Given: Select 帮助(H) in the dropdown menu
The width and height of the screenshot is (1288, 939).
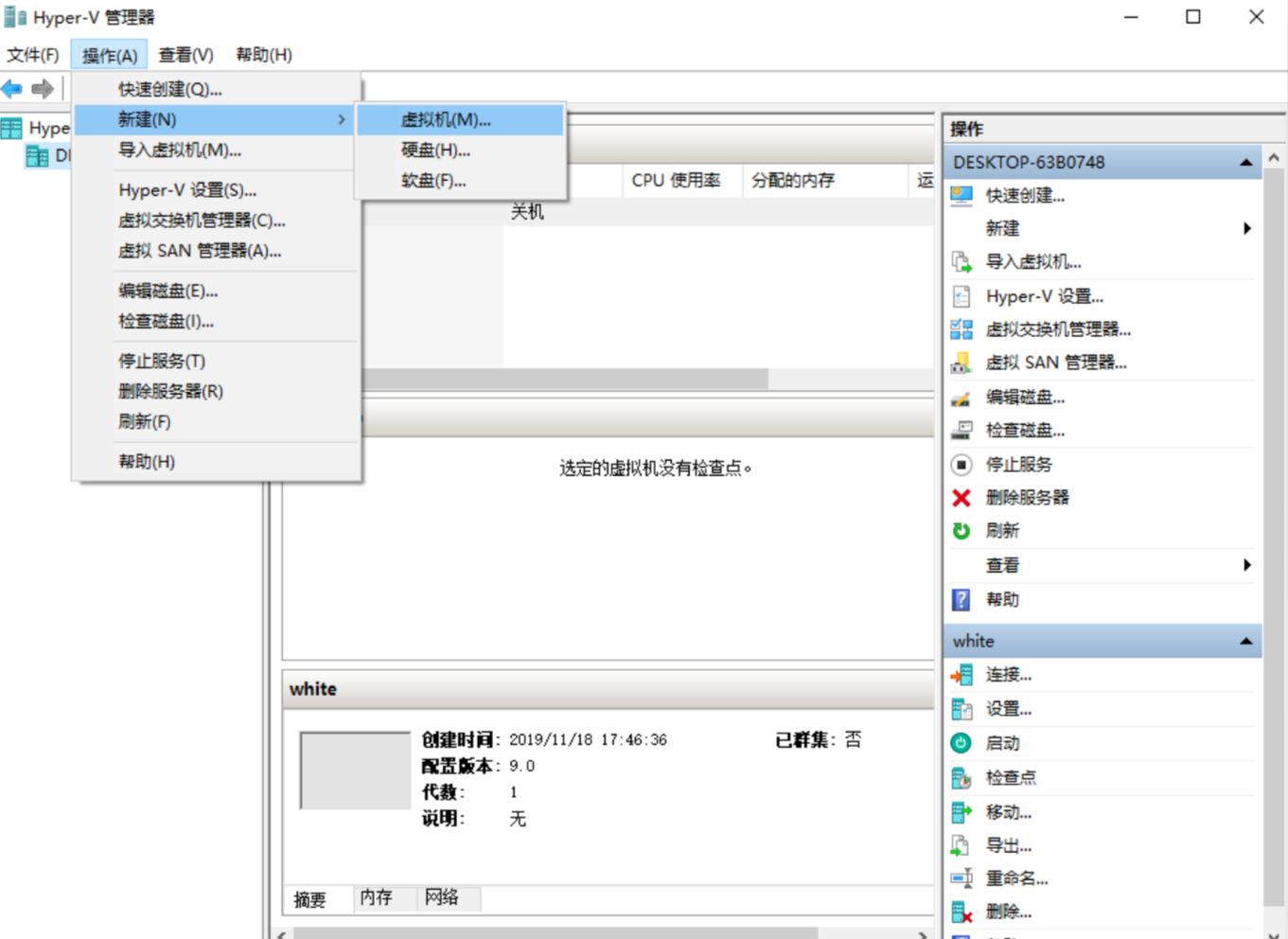Looking at the screenshot, I should click(217, 461).
